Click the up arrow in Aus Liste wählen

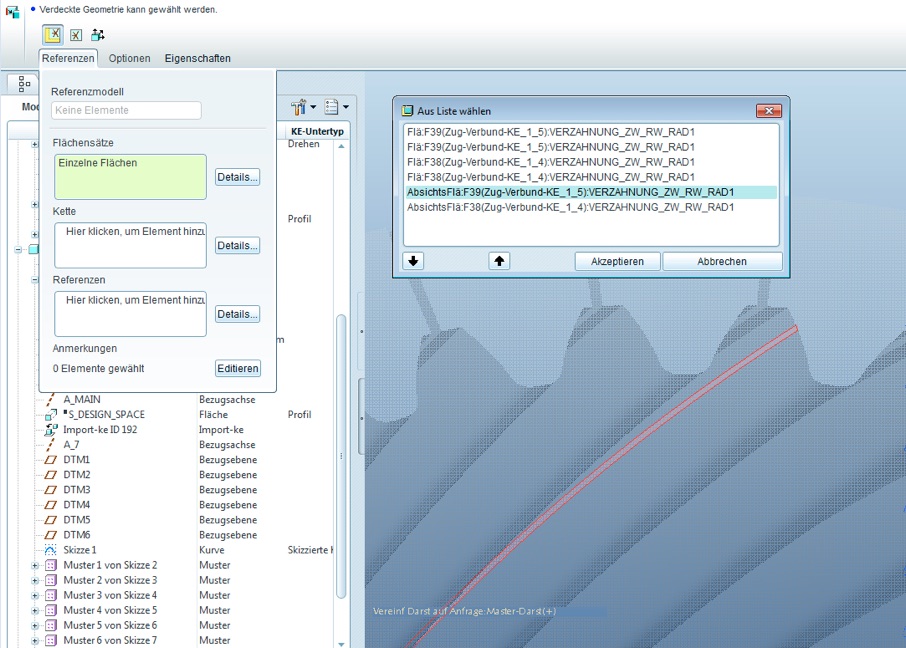(x=499, y=261)
